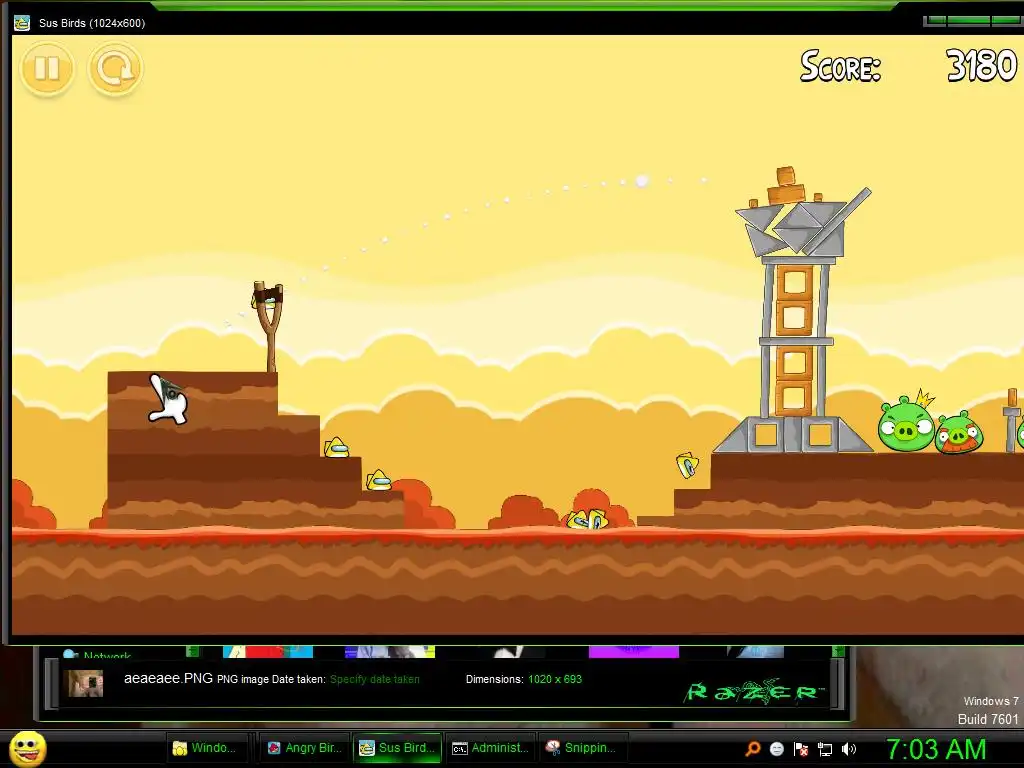
Task: Click the aeaeaee.PNG file name in details pane
Action: (x=168, y=679)
